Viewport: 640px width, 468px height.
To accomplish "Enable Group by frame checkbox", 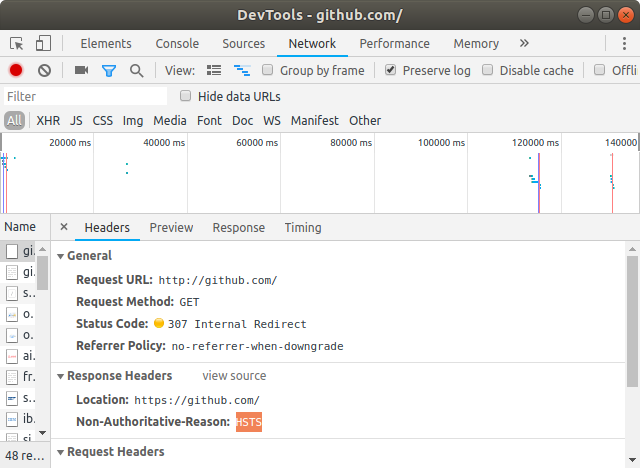I will 267,70.
